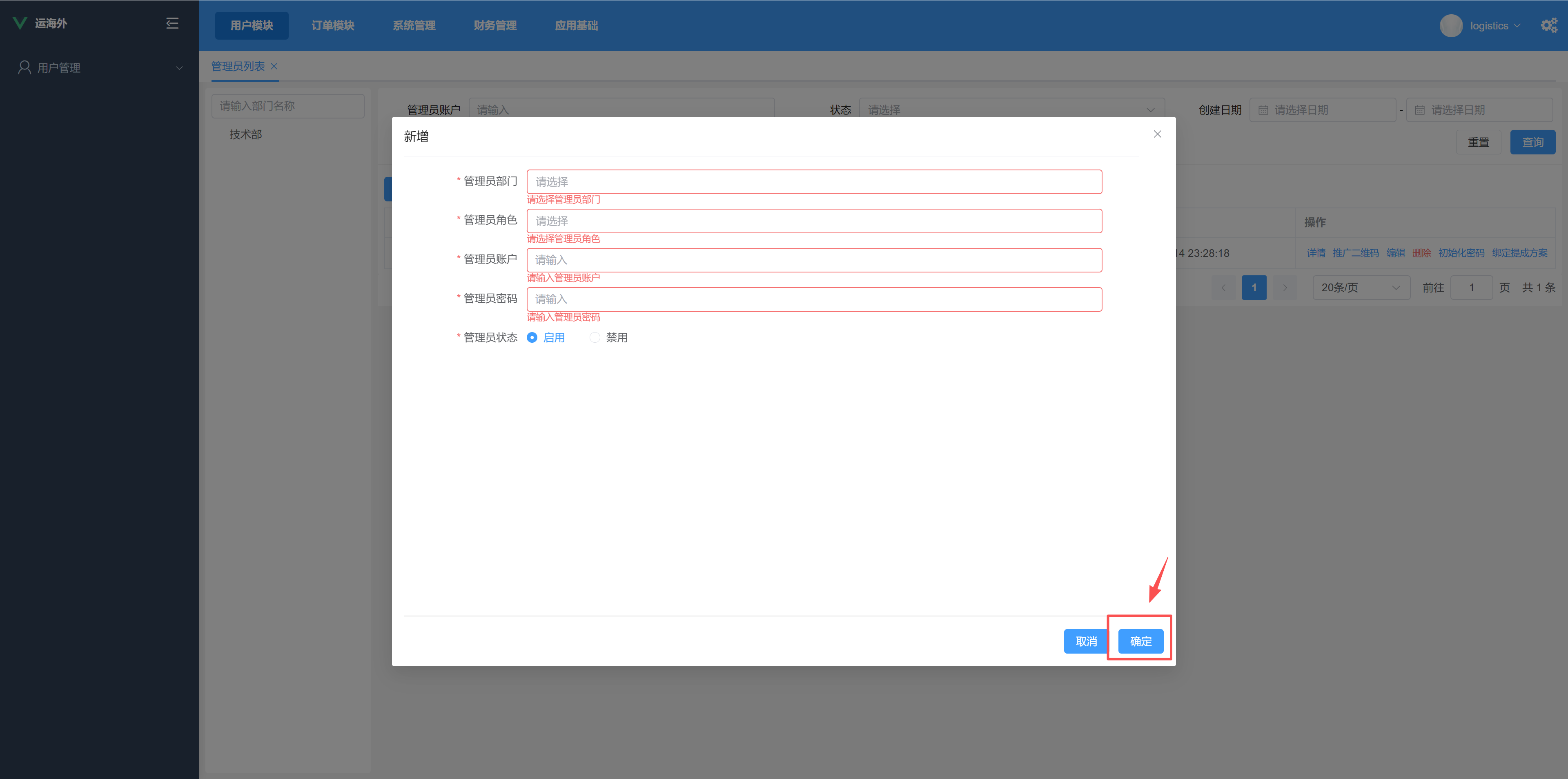Expand the logistics user menu arrow
This screenshot has width=1568, height=779.
point(1516,26)
